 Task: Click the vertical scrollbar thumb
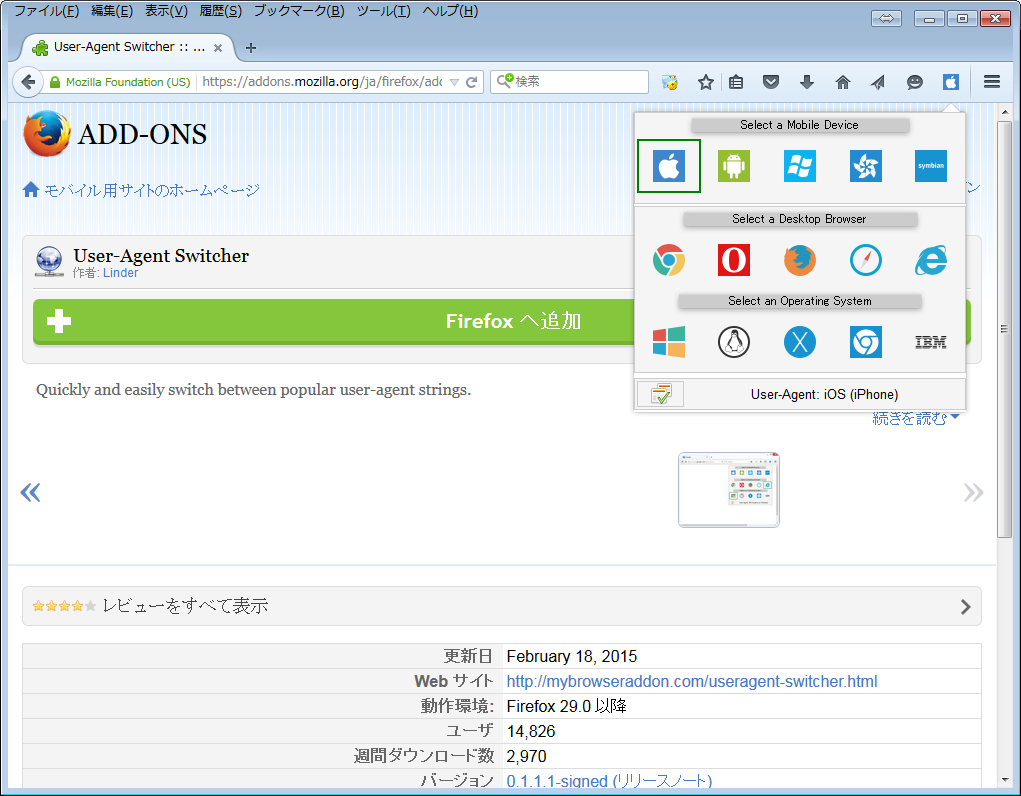click(x=1004, y=329)
